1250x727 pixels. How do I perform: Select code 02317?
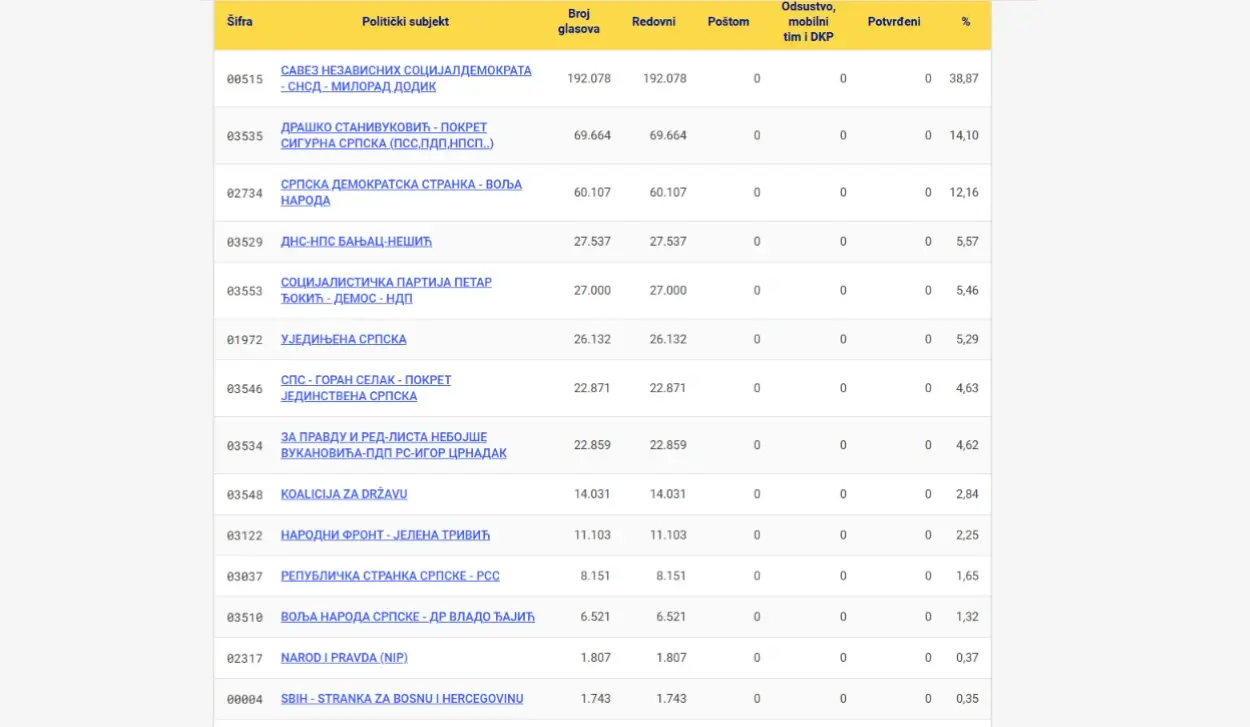pos(245,659)
